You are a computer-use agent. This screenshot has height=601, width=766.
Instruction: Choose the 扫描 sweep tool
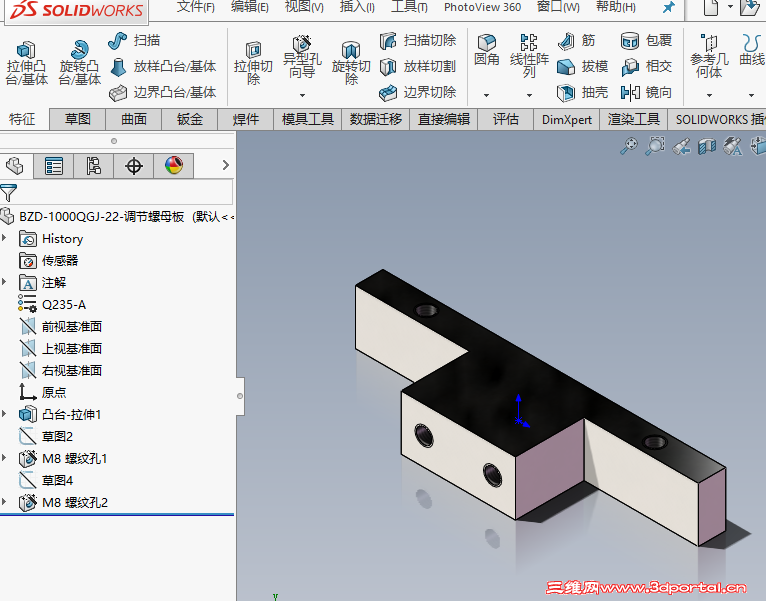pyautogui.click(x=134, y=41)
